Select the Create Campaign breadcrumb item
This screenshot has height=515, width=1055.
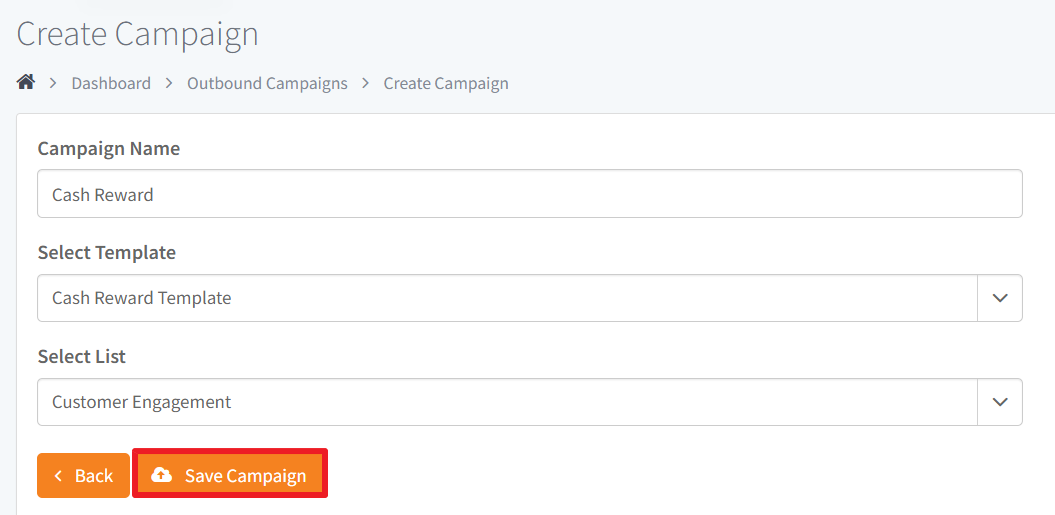click(446, 83)
